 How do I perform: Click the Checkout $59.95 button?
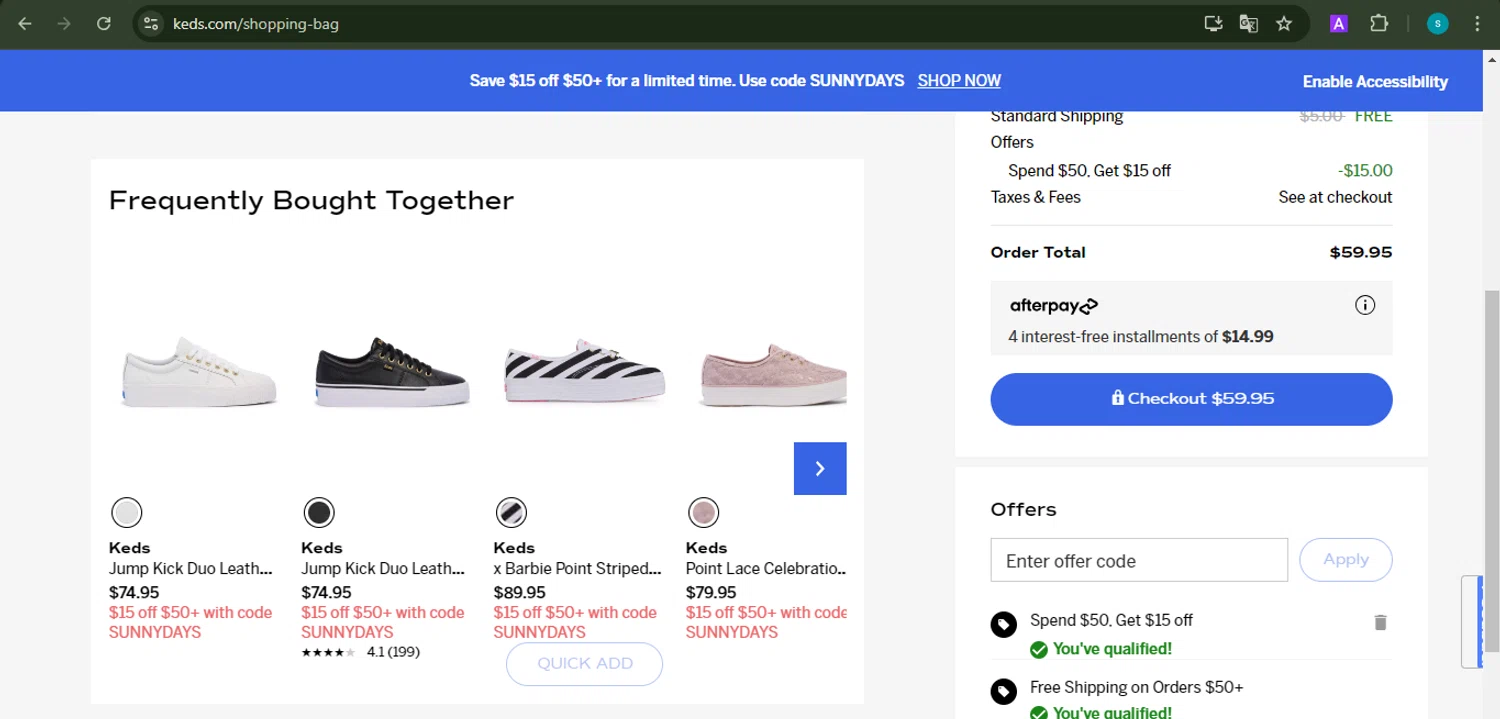click(x=1191, y=399)
